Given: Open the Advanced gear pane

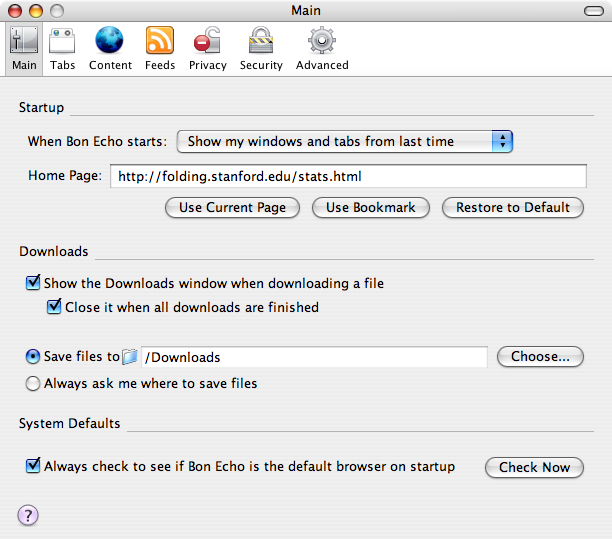Looking at the screenshot, I should click(322, 49).
